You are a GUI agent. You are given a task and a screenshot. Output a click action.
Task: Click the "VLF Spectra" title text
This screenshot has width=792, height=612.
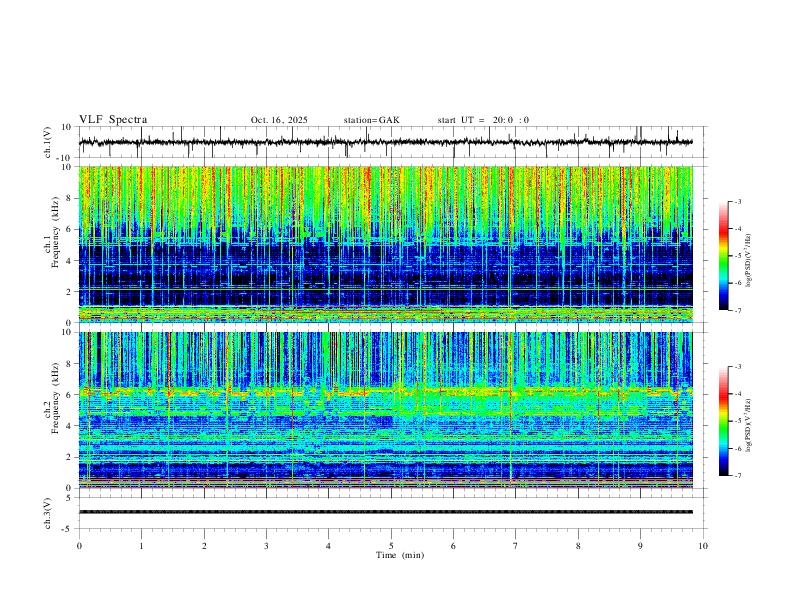(113, 120)
